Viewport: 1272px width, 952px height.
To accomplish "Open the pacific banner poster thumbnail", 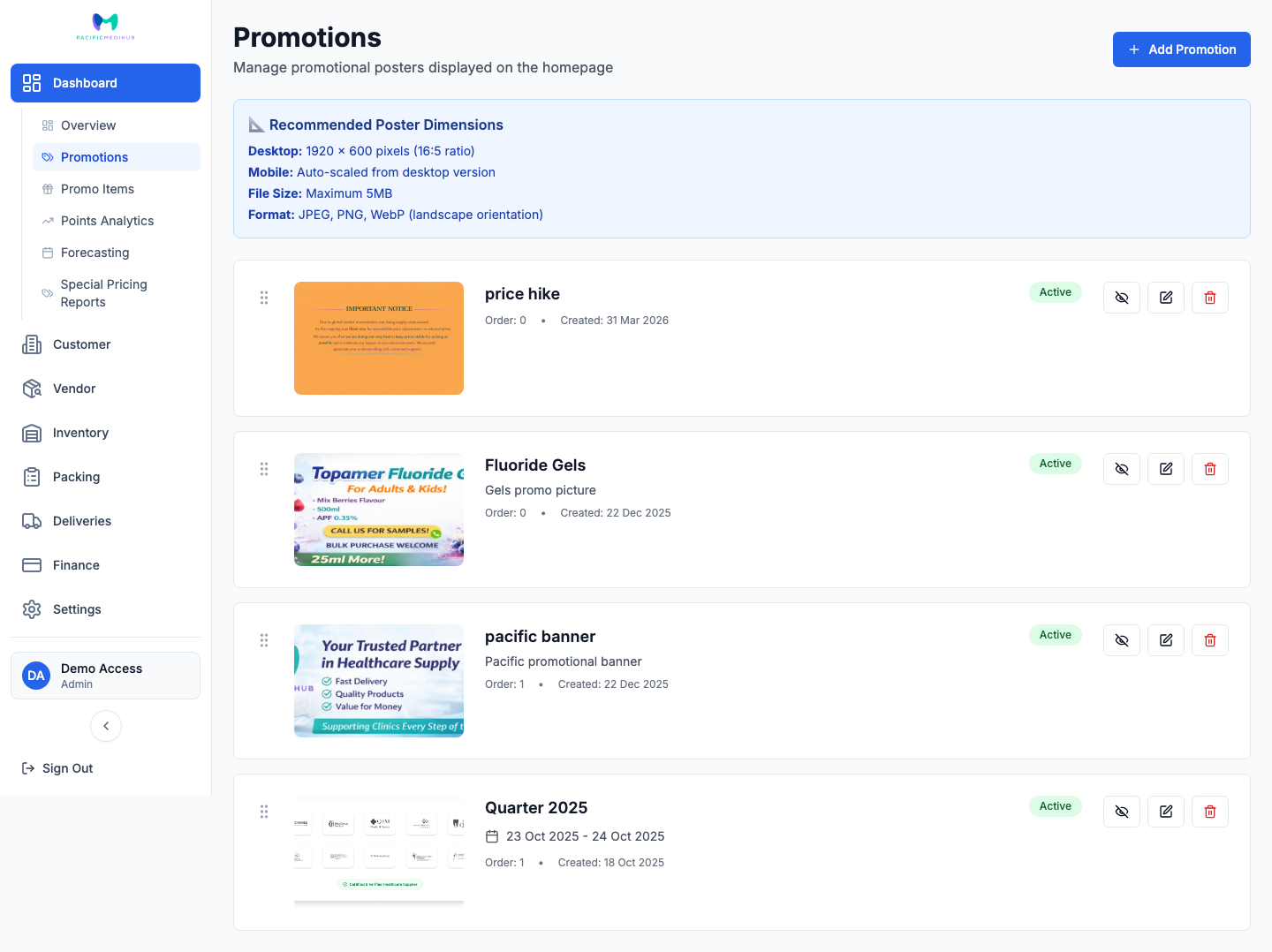I will [x=379, y=681].
